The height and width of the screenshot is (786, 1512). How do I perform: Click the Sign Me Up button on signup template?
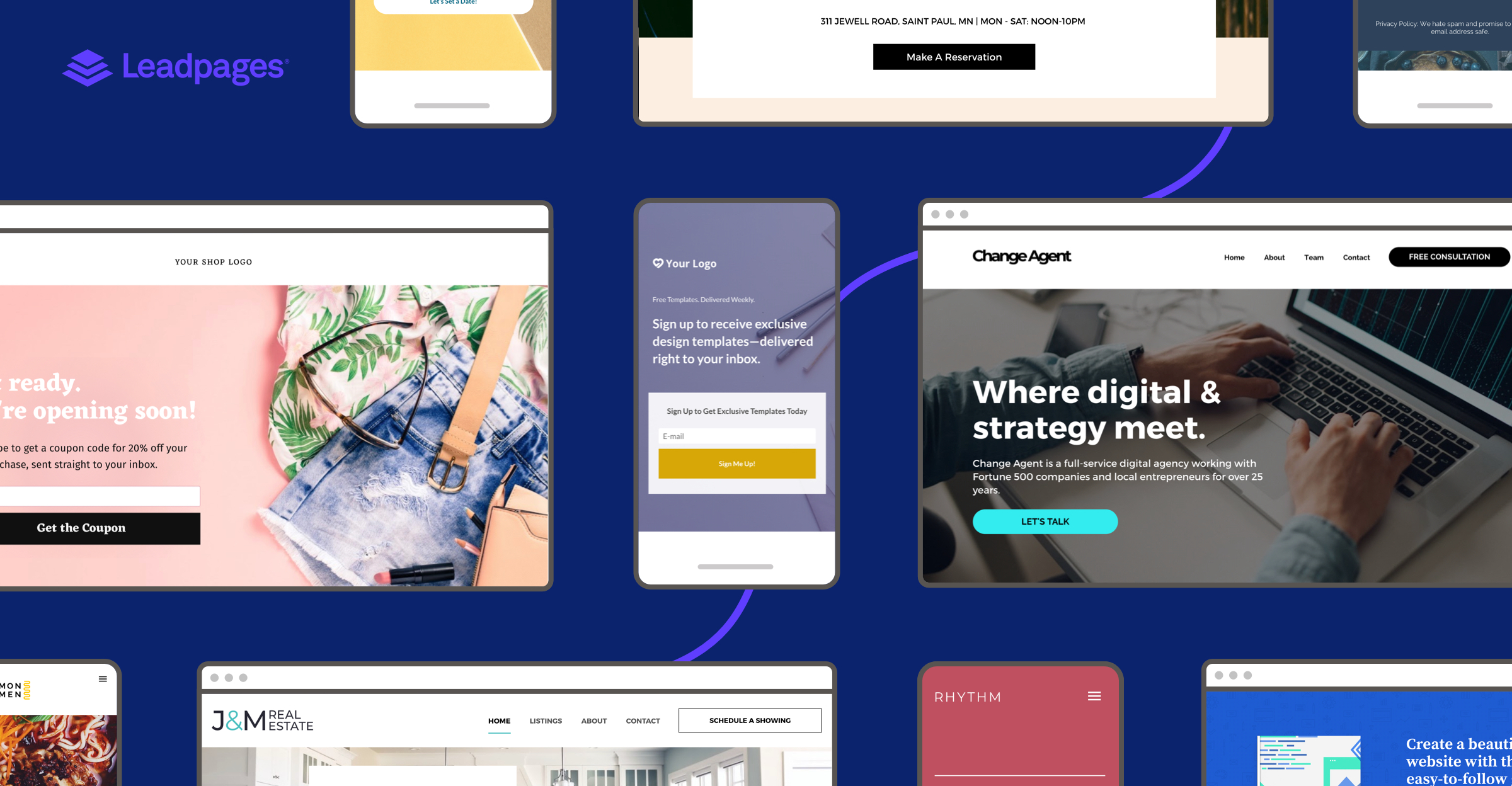pos(736,463)
